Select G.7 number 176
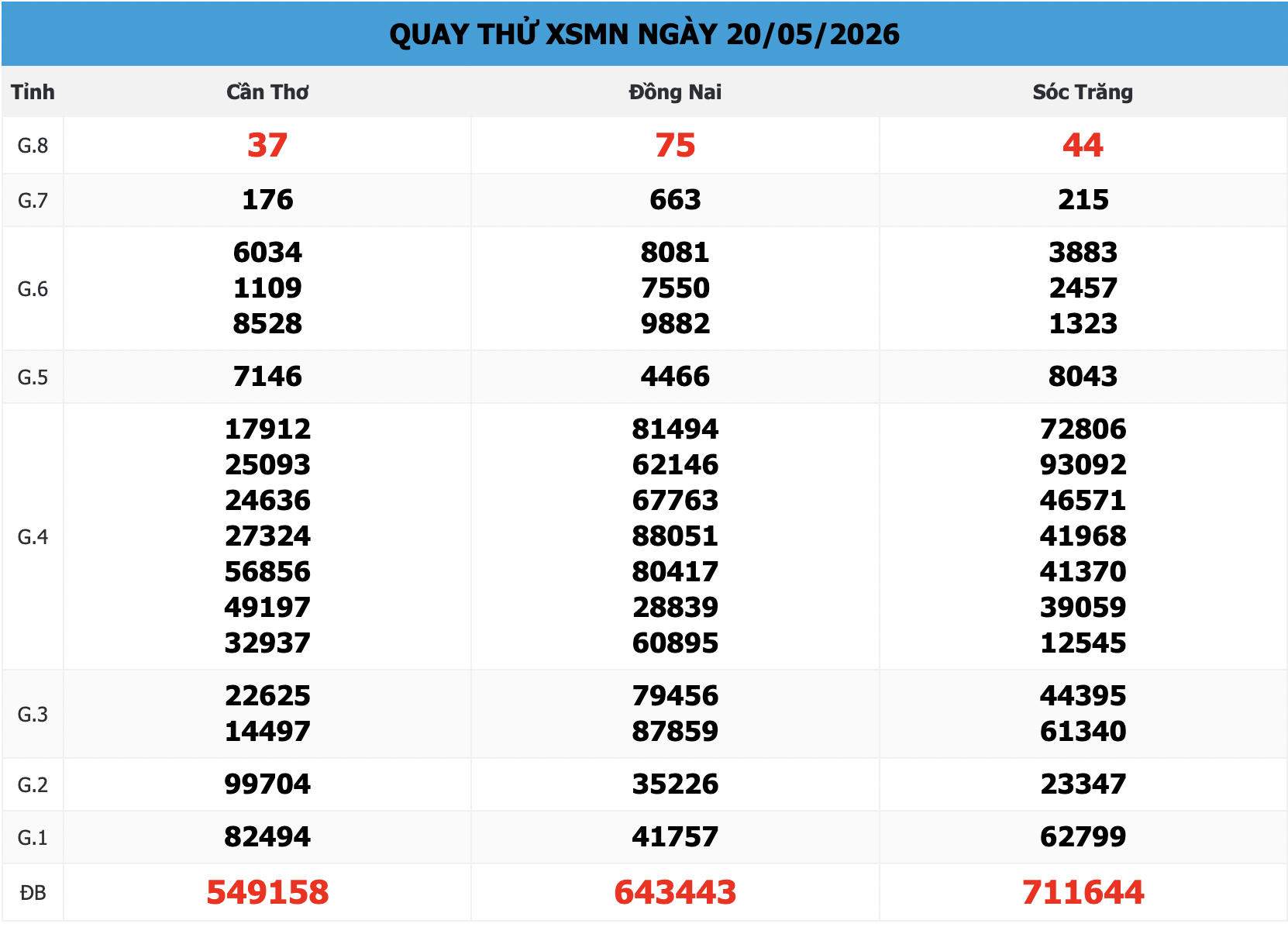The height and width of the screenshot is (927, 1288). [267, 200]
